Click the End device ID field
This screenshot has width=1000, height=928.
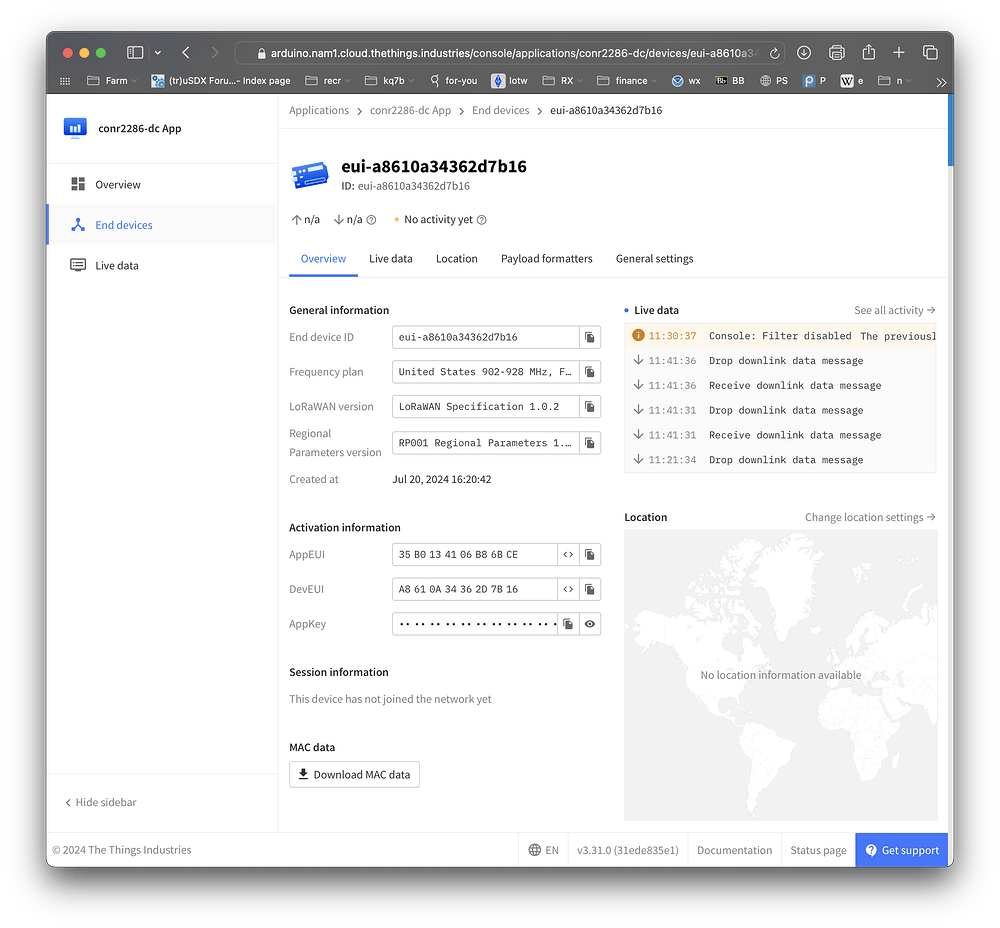click(x=485, y=337)
